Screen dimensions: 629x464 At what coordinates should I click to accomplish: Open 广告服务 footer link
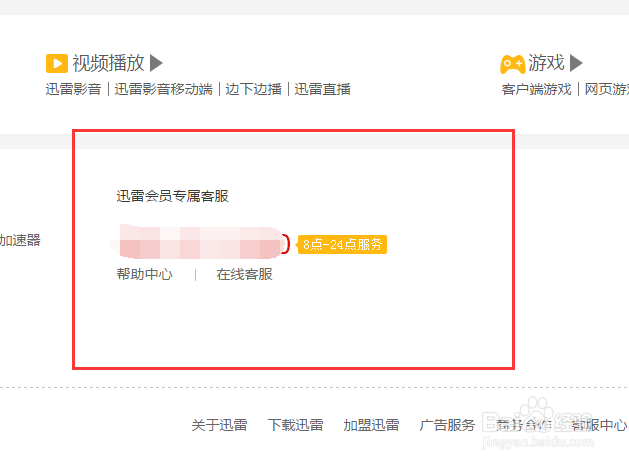tap(447, 425)
